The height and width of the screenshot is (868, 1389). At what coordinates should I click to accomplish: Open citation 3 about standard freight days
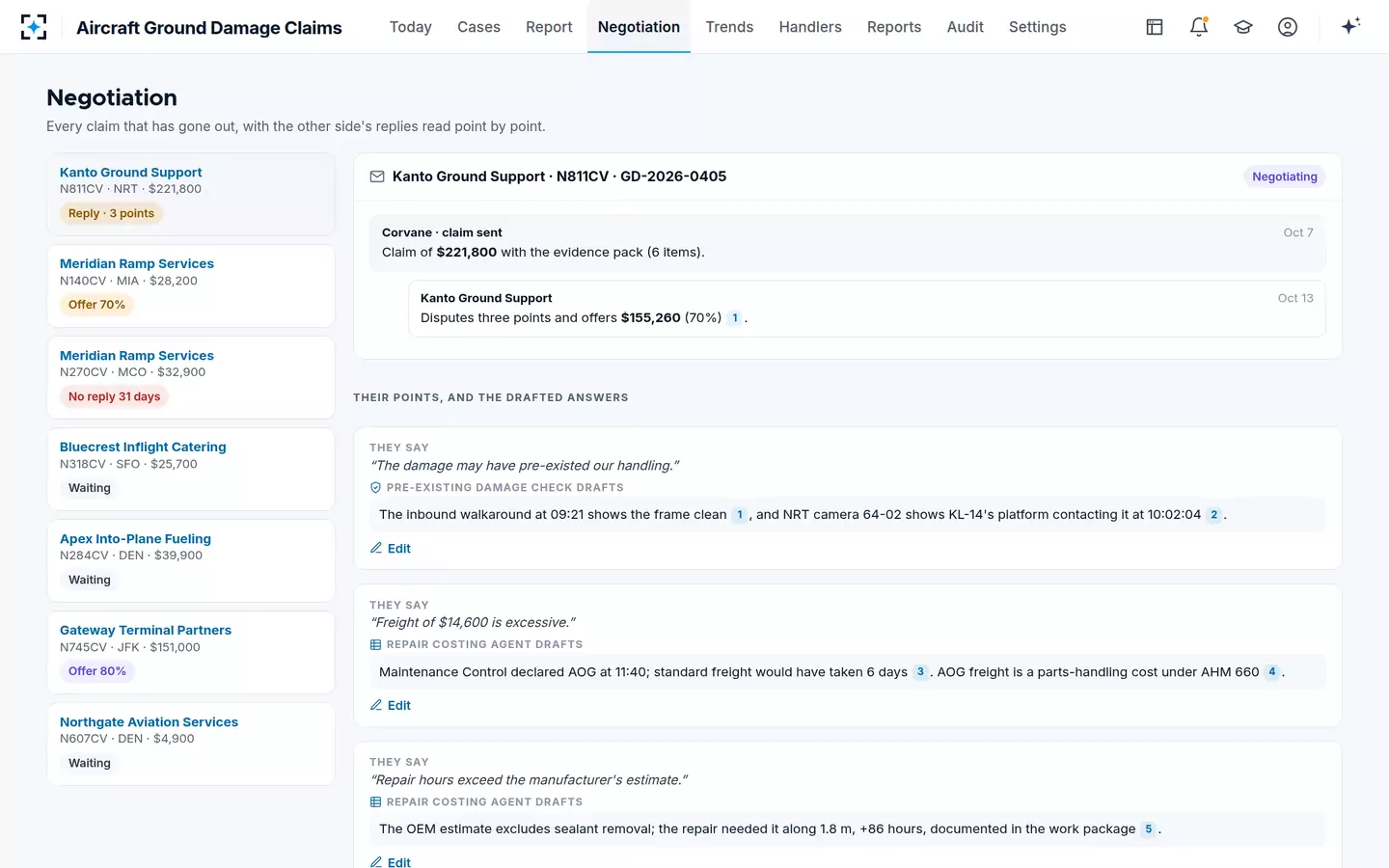[920, 672]
